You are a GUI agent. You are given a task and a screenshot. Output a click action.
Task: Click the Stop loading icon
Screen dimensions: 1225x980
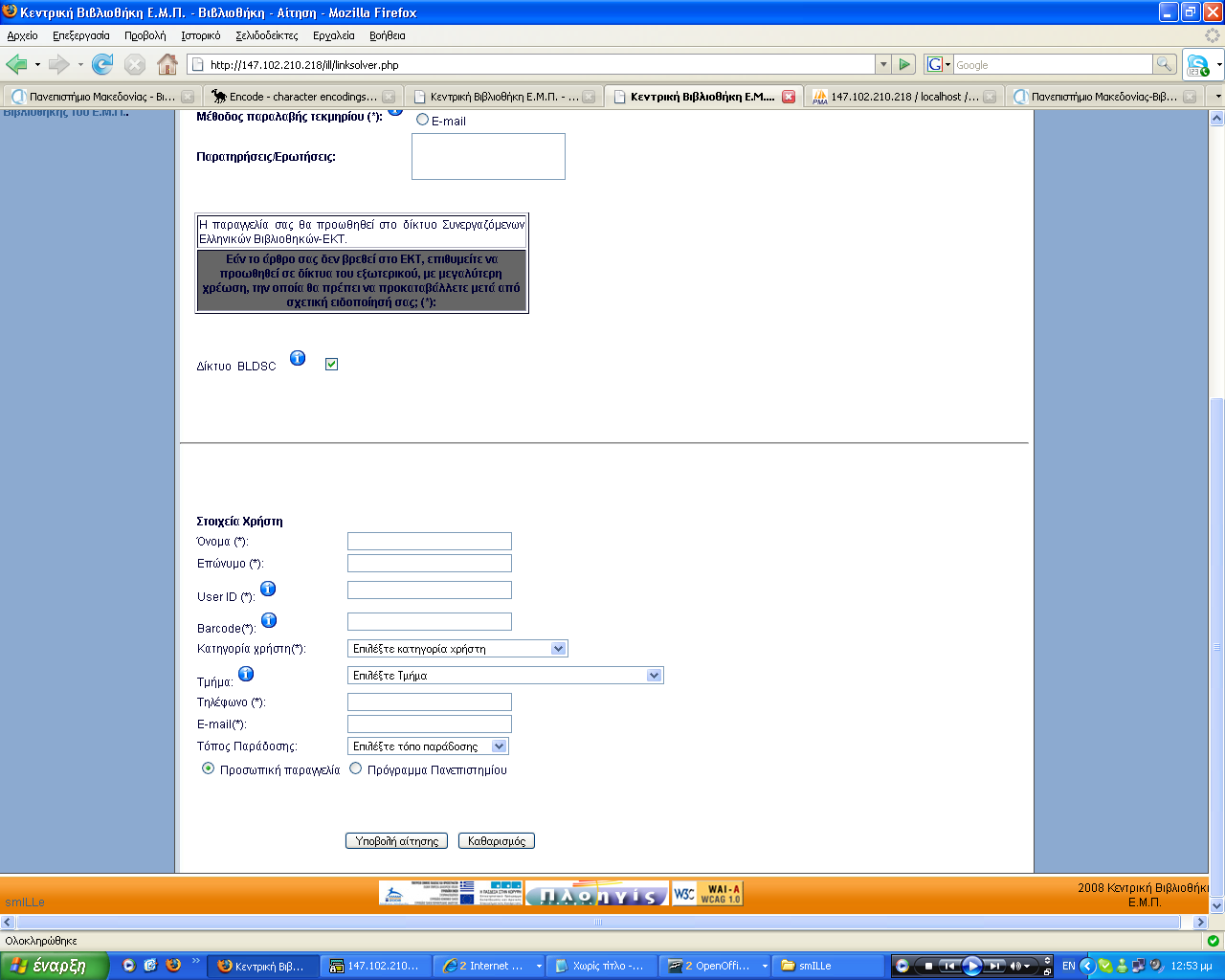point(135,64)
